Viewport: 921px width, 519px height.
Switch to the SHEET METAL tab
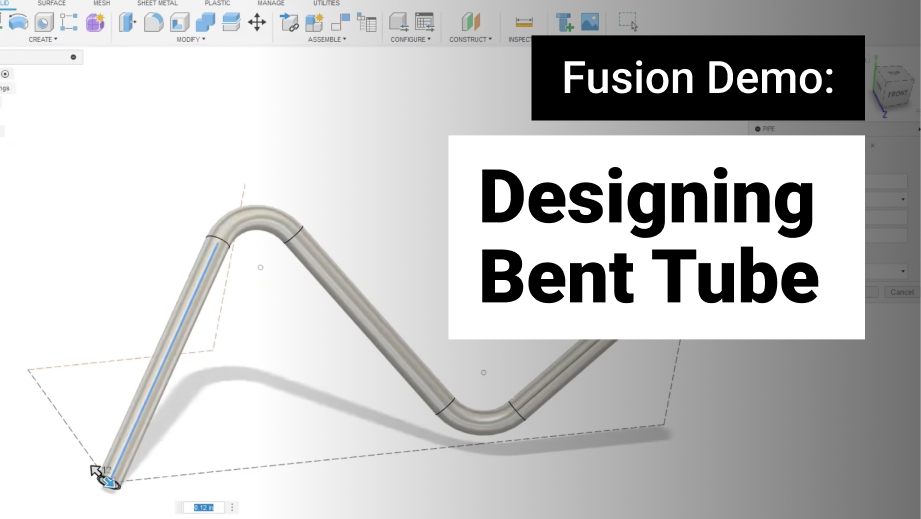tap(157, 3)
